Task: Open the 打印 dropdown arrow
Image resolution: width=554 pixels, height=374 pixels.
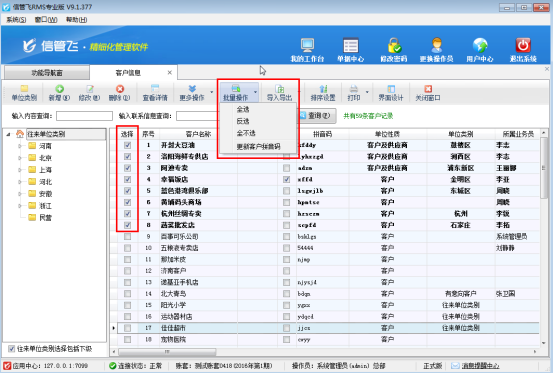Action: coord(367,93)
